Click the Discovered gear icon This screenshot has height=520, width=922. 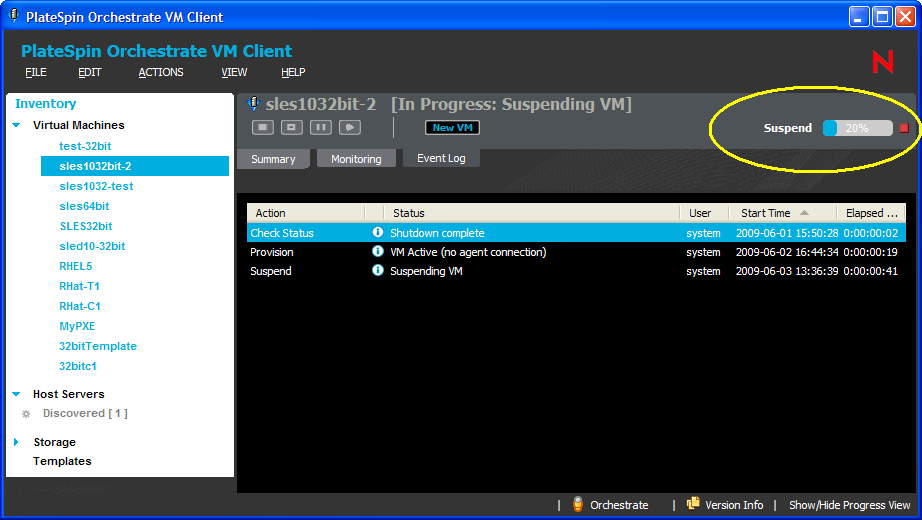pyautogui.click(x=26, y=414)
